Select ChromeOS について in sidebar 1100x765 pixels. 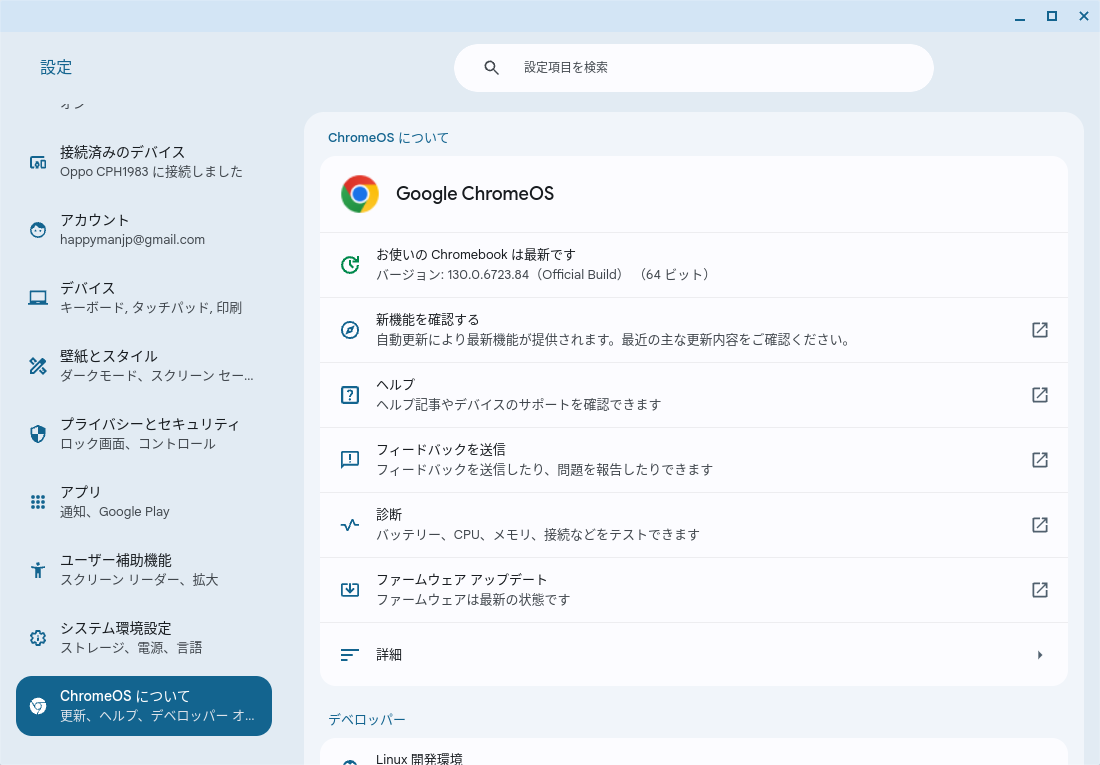pyautogui.click(x=144, y=706)
